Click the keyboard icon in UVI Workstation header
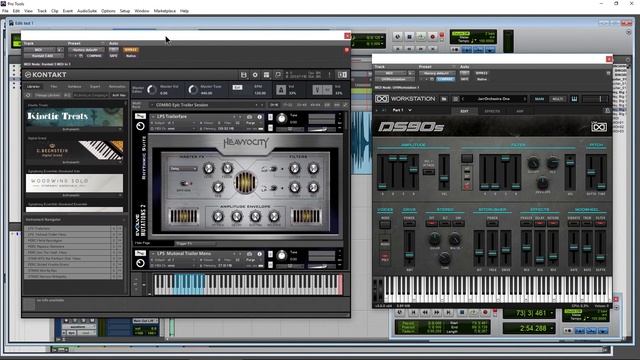640x360 pixels. [574, 99]
